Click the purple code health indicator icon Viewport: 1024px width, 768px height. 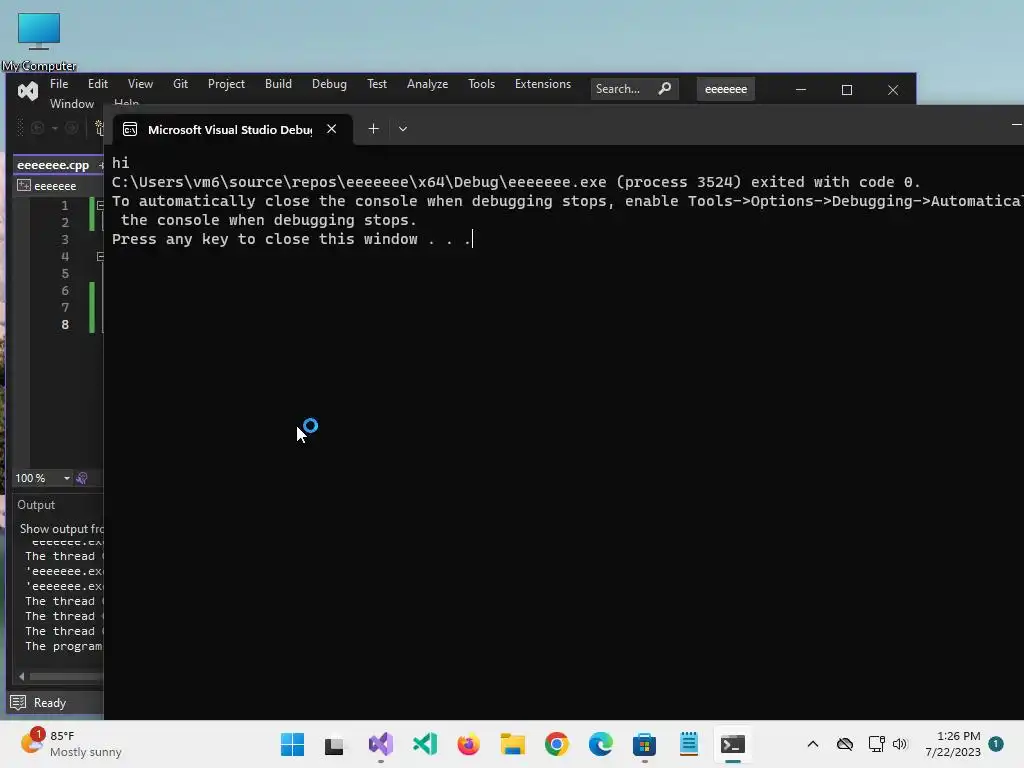point(82,478)
